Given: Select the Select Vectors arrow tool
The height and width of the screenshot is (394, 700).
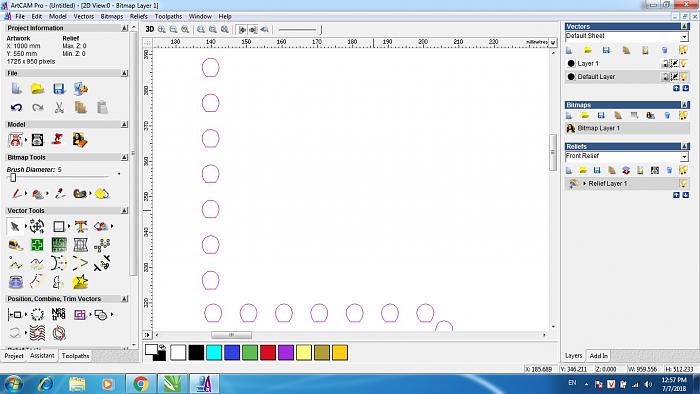Looking at the screenshot, I should tap(15, 226).
